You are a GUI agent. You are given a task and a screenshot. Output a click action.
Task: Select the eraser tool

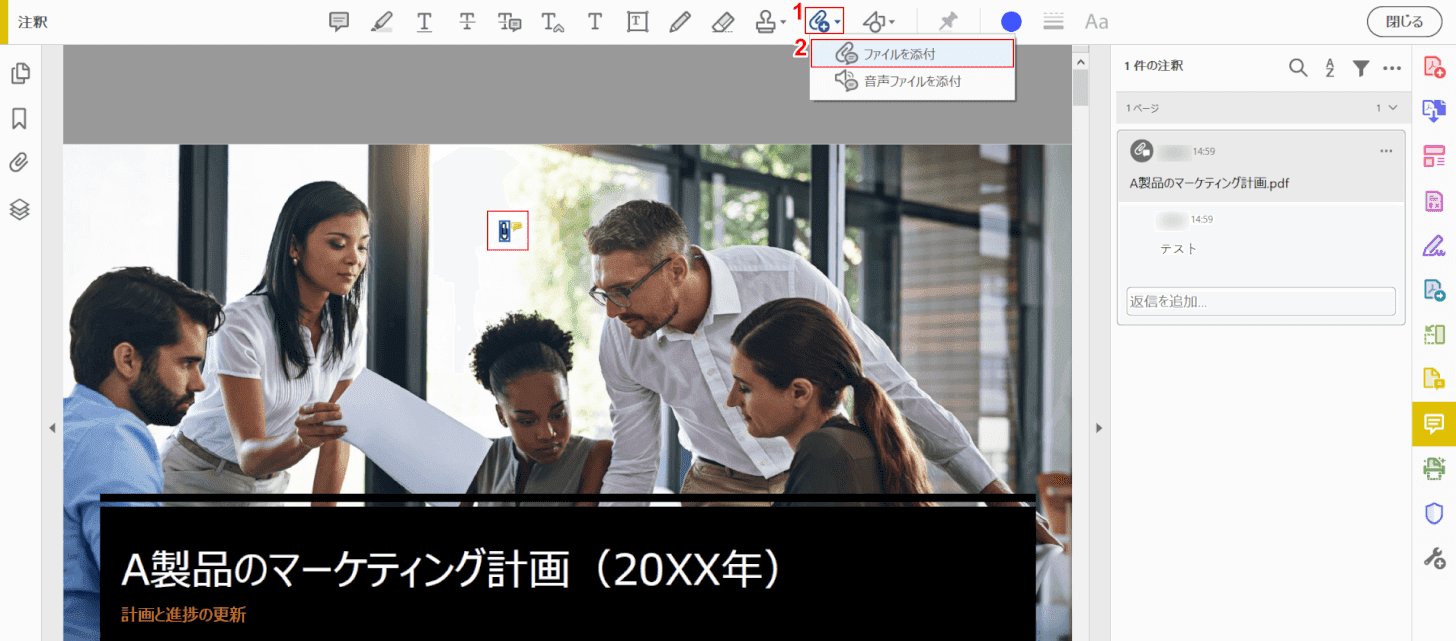tap(723, 22)
